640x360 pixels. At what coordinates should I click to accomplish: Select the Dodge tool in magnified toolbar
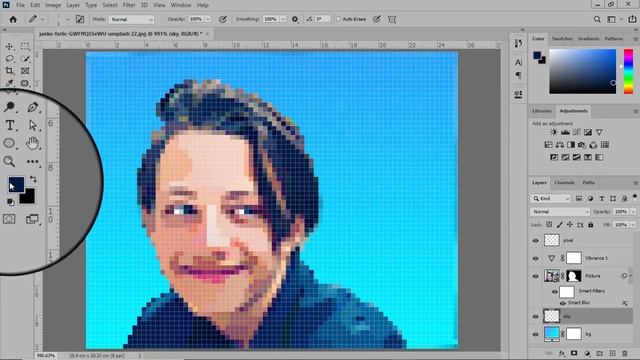9,107
